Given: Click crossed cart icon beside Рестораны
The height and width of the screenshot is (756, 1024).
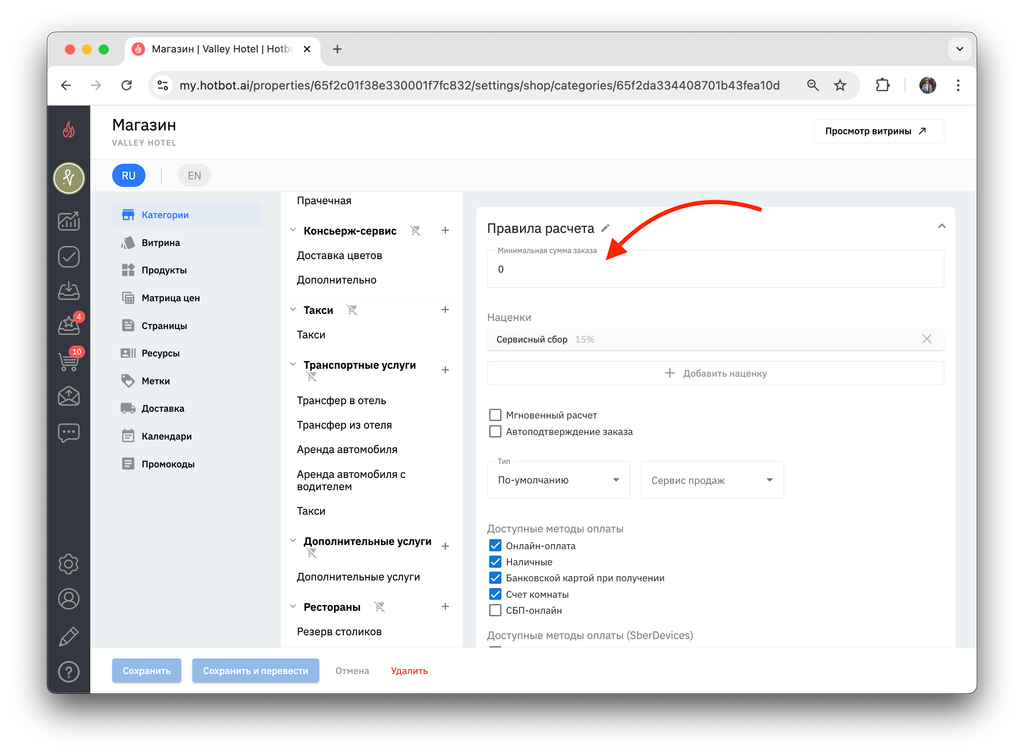Looking at the screenshot, I should coord(379,607).
